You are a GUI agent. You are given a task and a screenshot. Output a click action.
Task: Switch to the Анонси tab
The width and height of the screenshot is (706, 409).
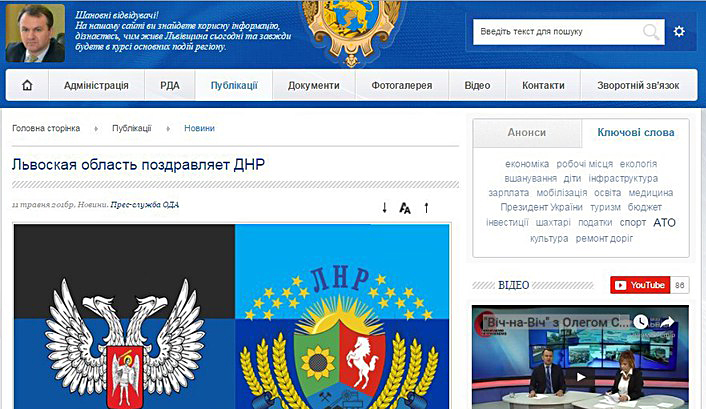(527, 132)
